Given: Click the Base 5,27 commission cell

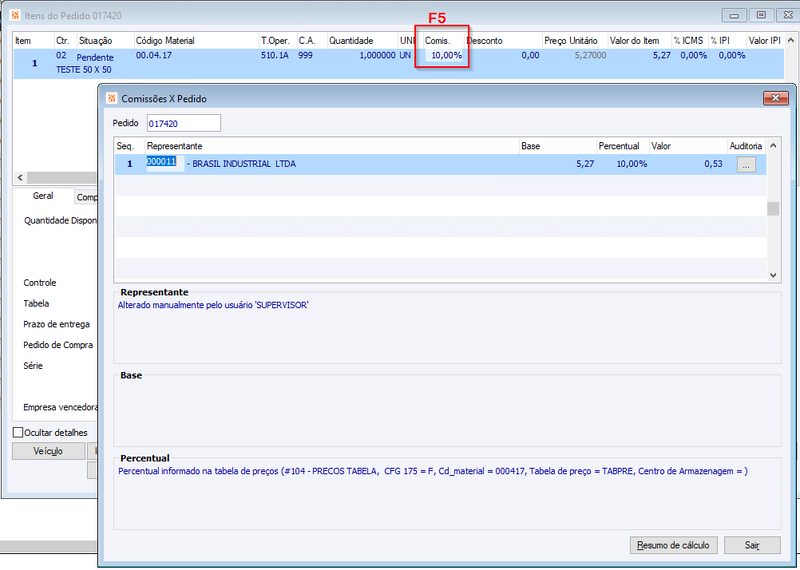Looking at the screenshot, I should coord(585,164).
